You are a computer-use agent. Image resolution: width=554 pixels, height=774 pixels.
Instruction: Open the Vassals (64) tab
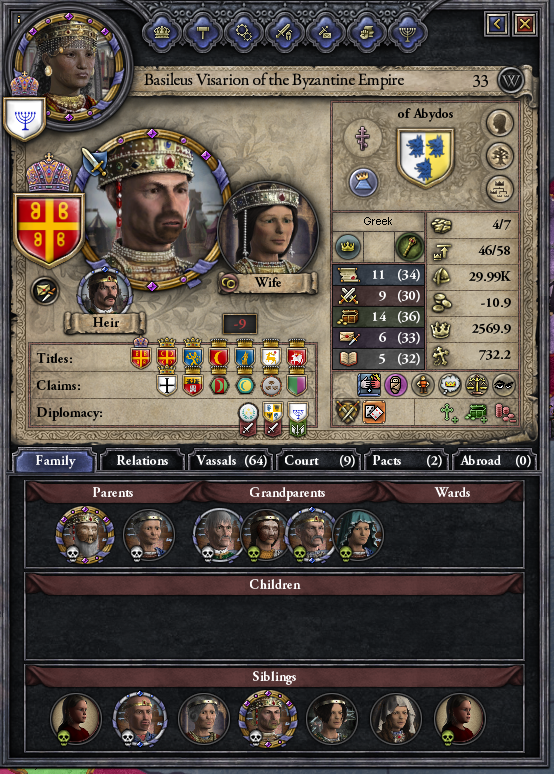231,461
